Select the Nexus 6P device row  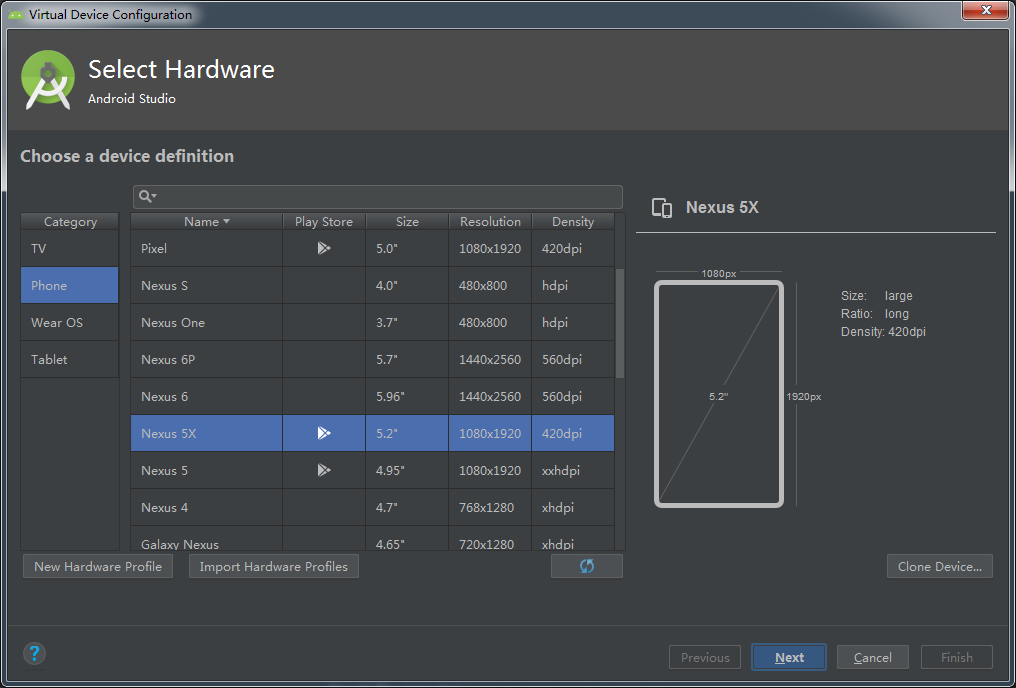tap(373, 359)
